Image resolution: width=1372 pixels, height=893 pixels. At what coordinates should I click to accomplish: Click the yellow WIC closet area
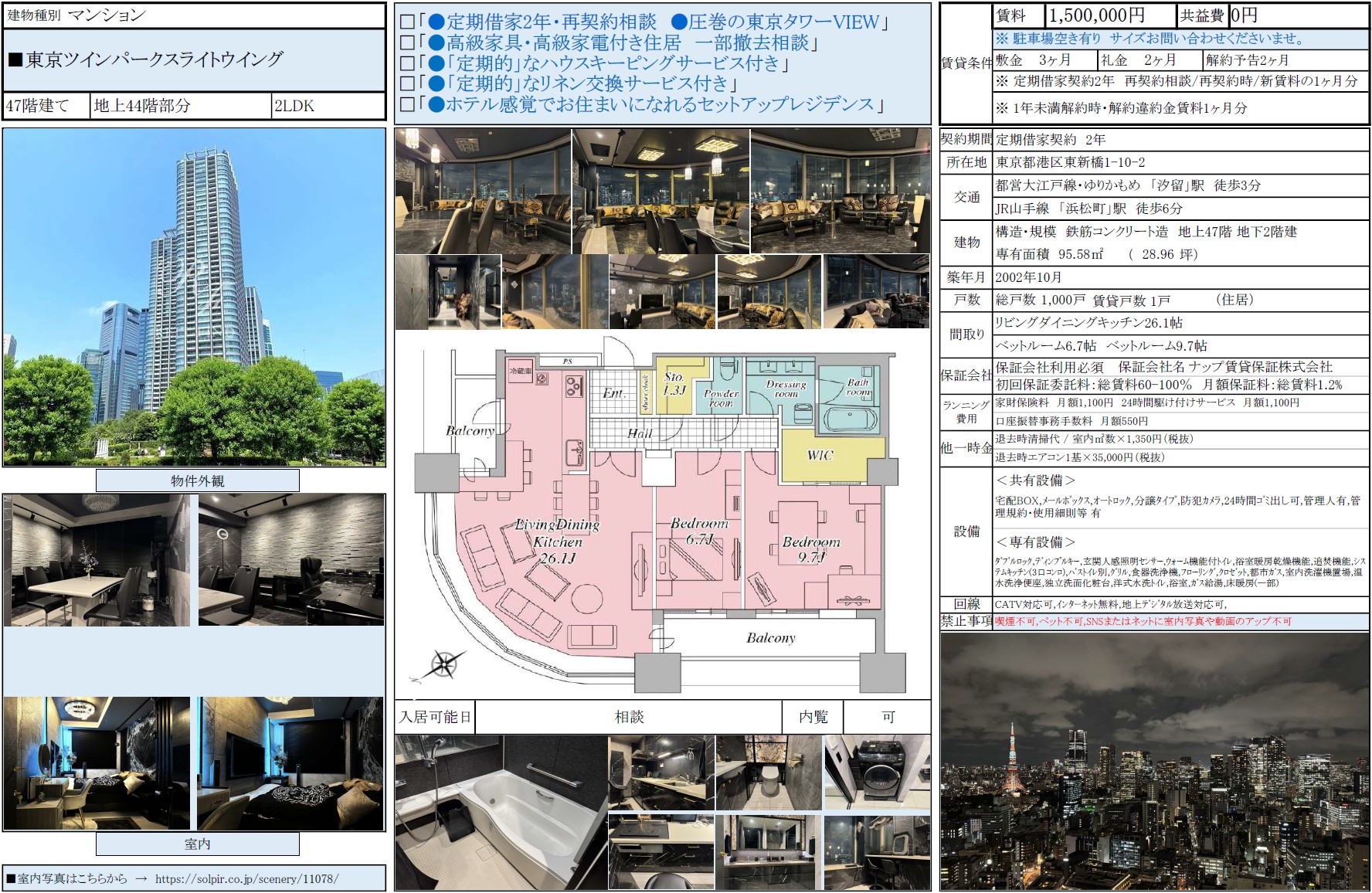click(x=820, y=455)
